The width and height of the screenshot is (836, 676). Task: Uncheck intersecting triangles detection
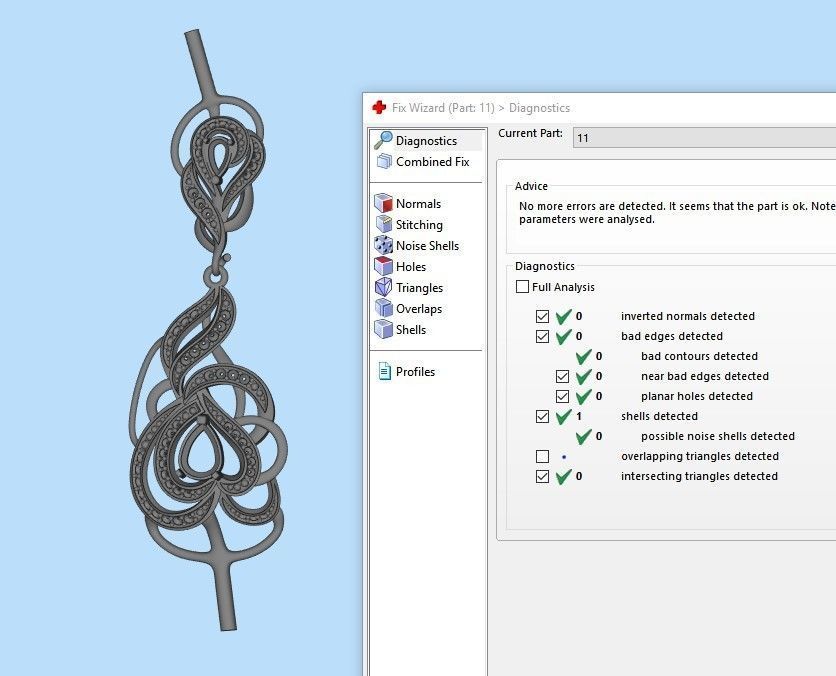click(x=542, y=476)
